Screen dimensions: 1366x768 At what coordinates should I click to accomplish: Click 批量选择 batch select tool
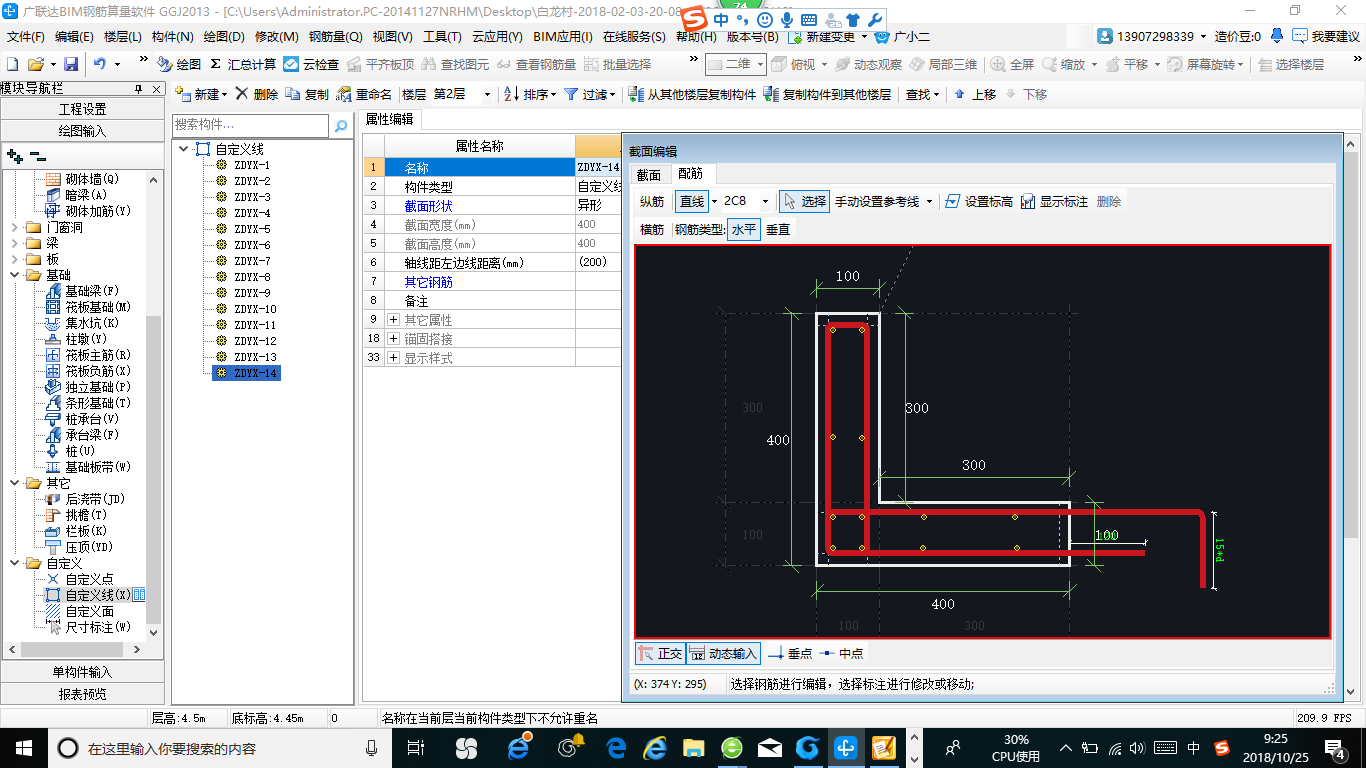point(617,64)
